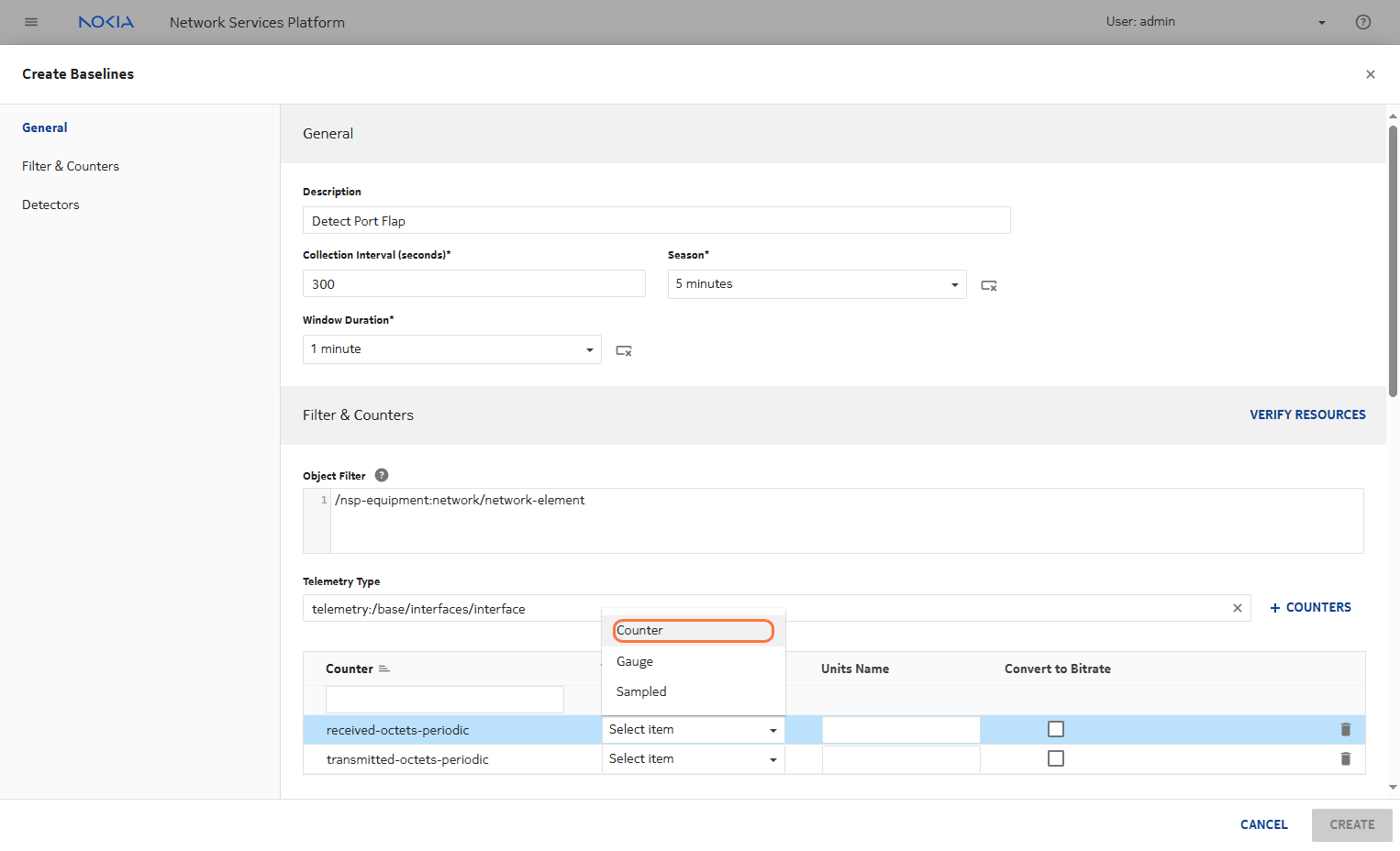Clear the Telemetry Type field

(x=1237, y=608)
